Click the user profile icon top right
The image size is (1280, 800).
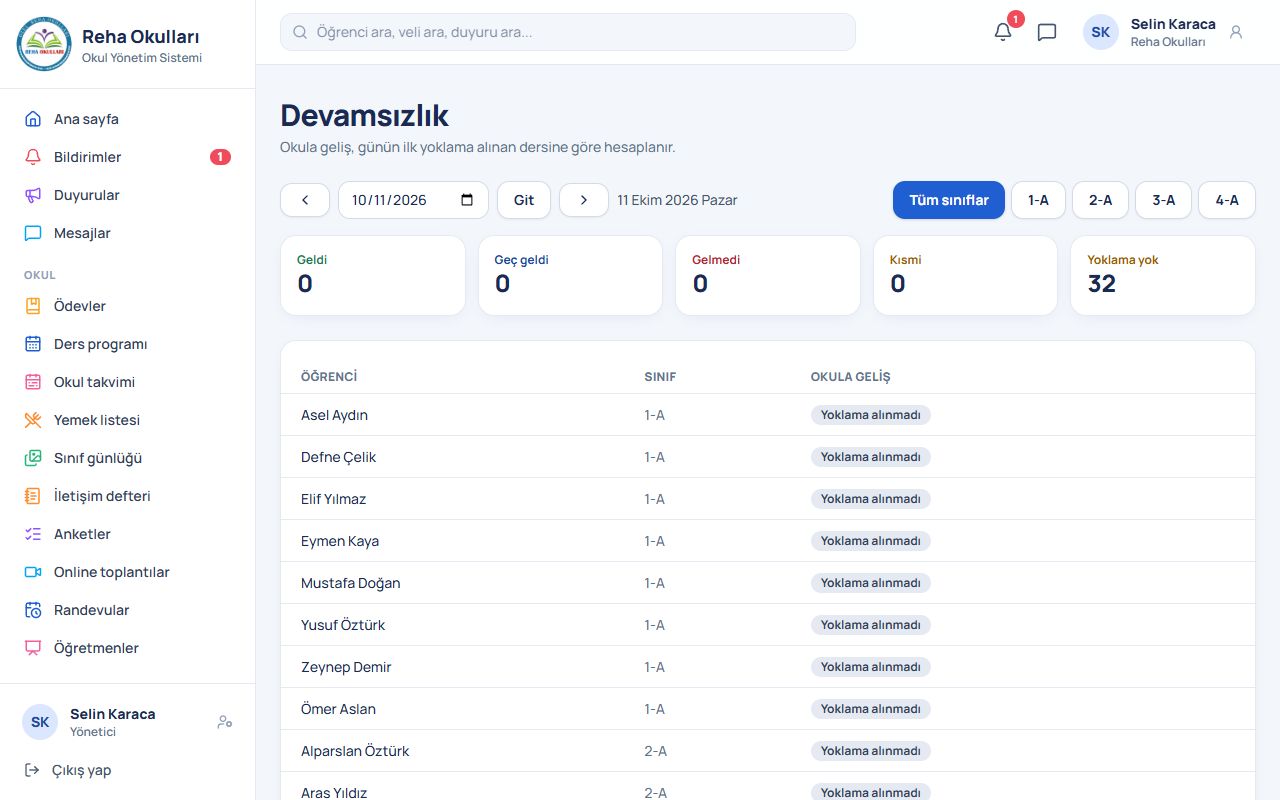pos(1236,32)
